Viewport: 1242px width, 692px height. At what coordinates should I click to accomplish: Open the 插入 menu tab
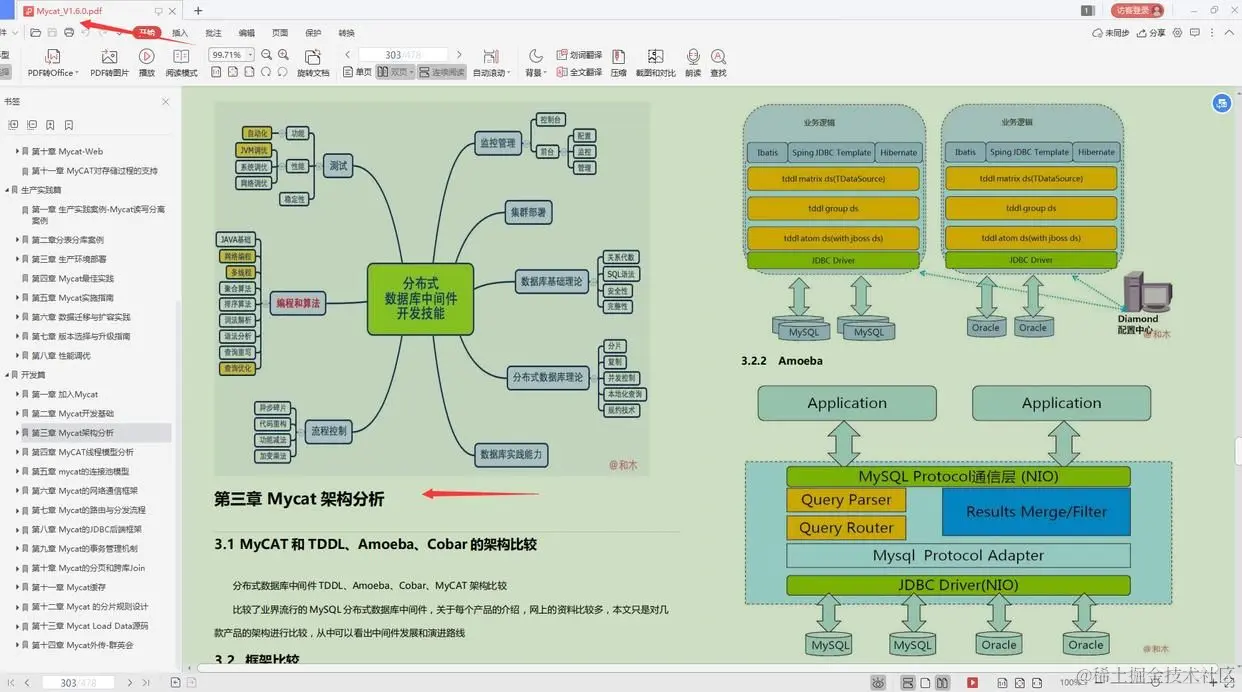coord(180,33)
